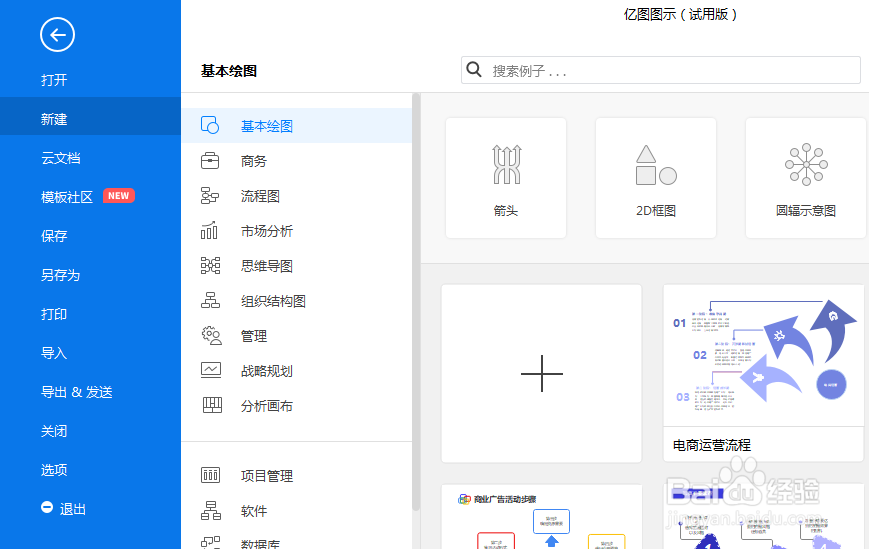Screen dimensions: 869x549
Task: Select the 市场分析 category label
Action: click(267, 231)
